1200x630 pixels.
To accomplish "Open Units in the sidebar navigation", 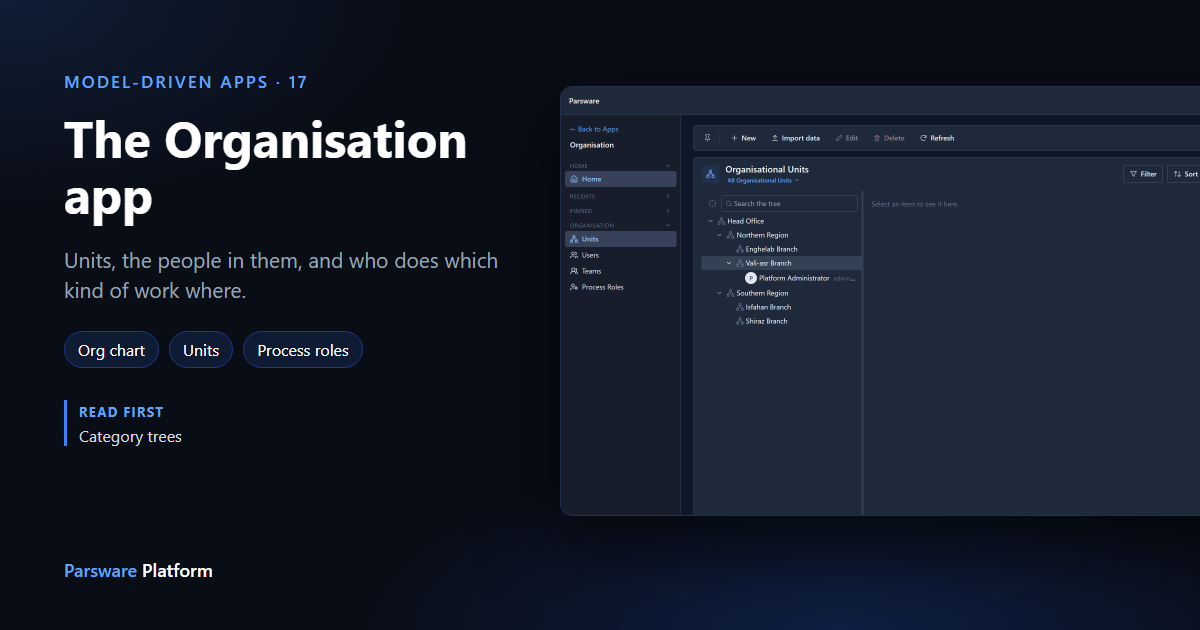I will tap(621, 239).
